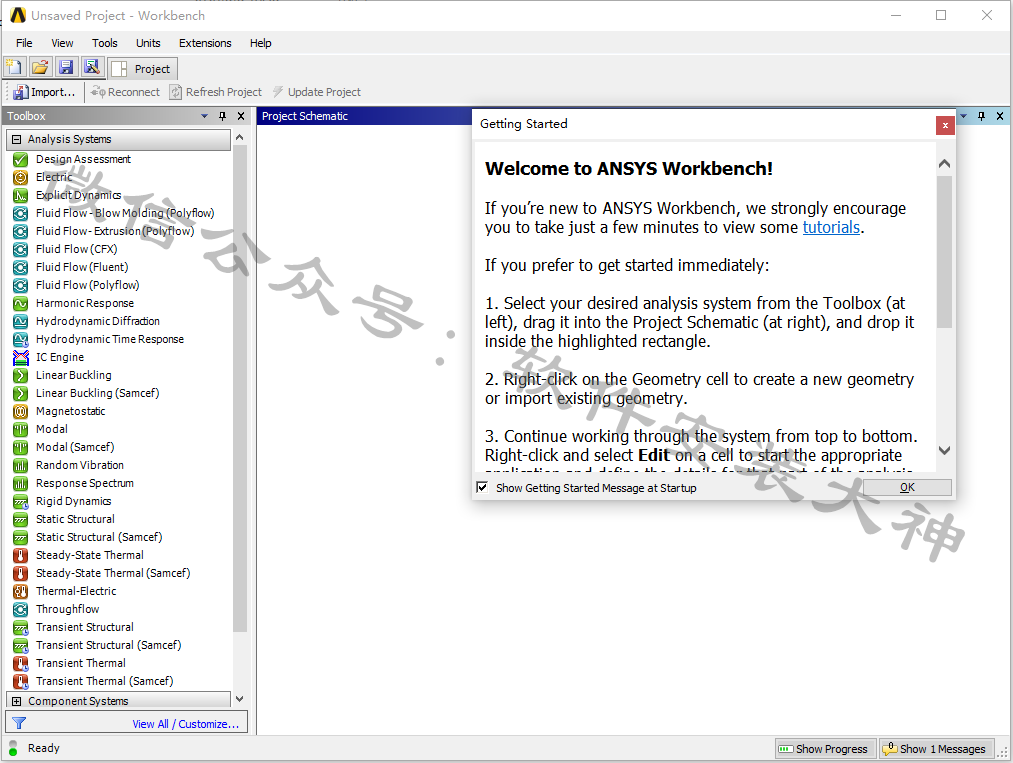Pin the Project Schematic panel
The width and height of the screenshot is (1013, 763).
981,116
